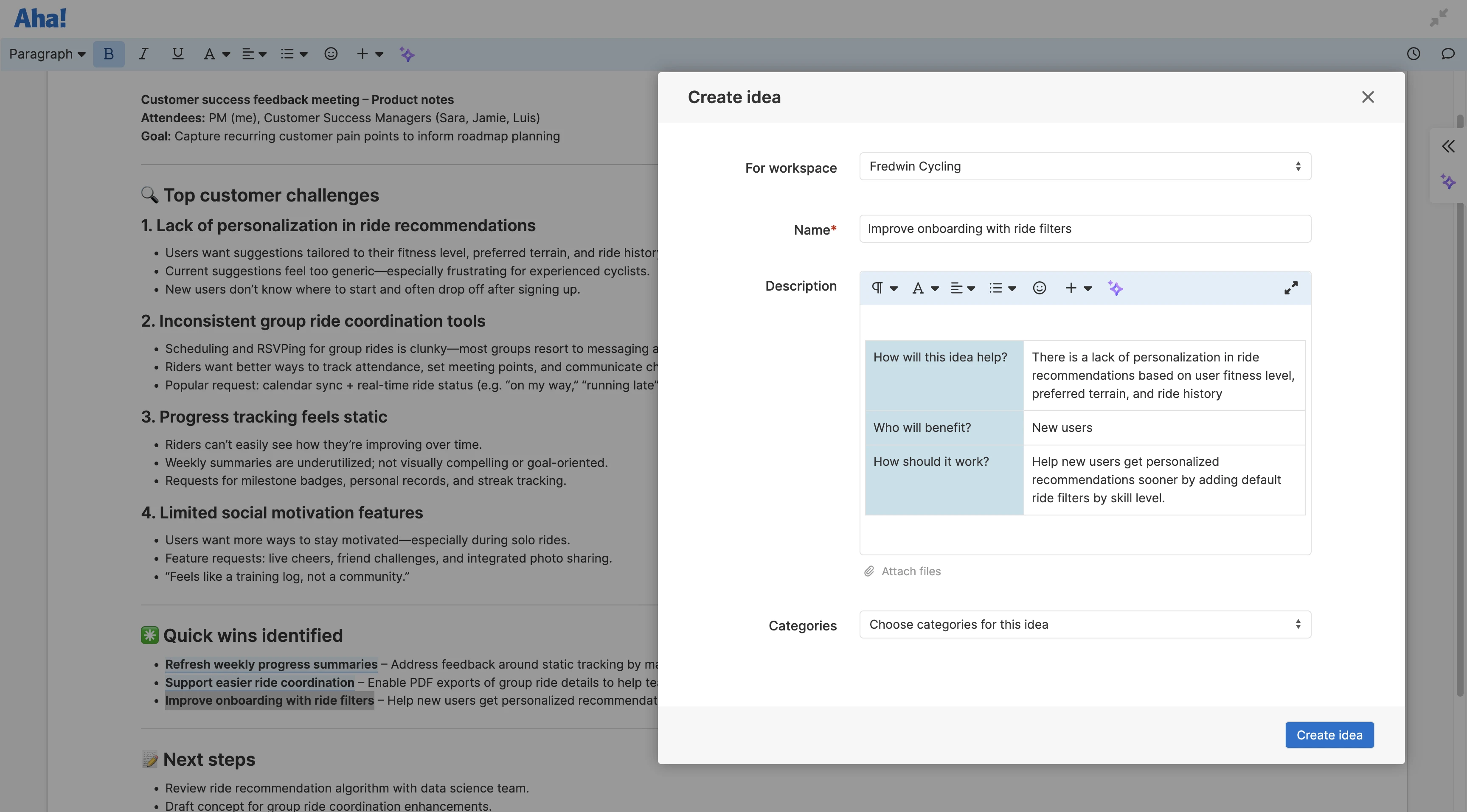Collapse the right sidebar with double chevron
The height and width of the screenshot is (812, 1467).
(1448, 146)
